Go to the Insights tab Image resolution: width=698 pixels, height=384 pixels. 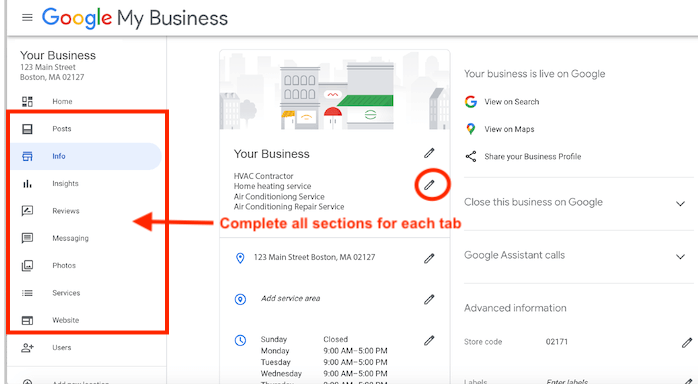(x=65, y=183)
